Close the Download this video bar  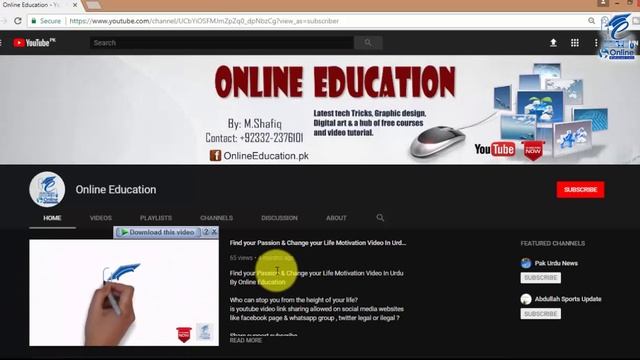pos(214,232)
